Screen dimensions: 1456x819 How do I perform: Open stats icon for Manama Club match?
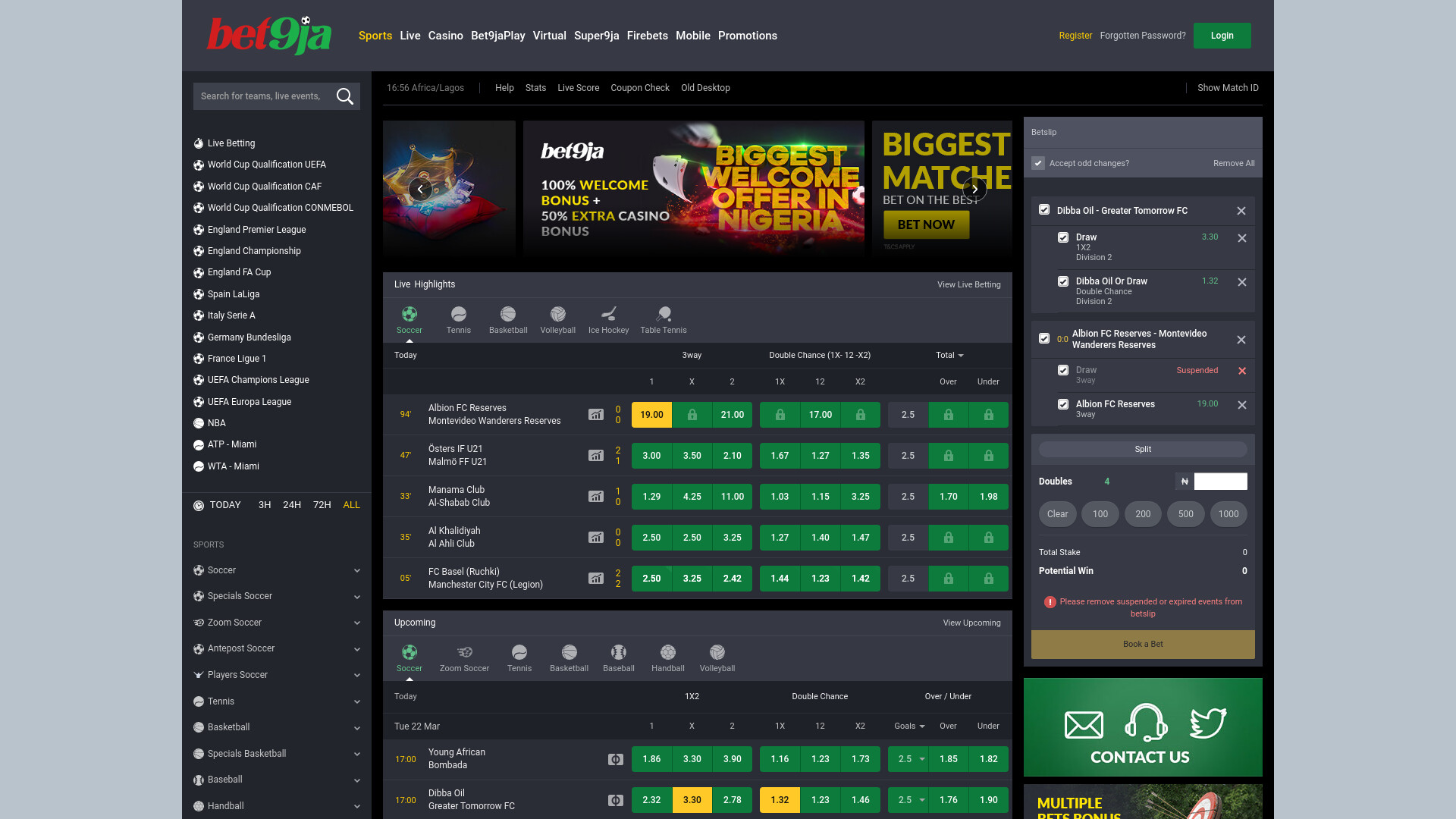[596, 497]
